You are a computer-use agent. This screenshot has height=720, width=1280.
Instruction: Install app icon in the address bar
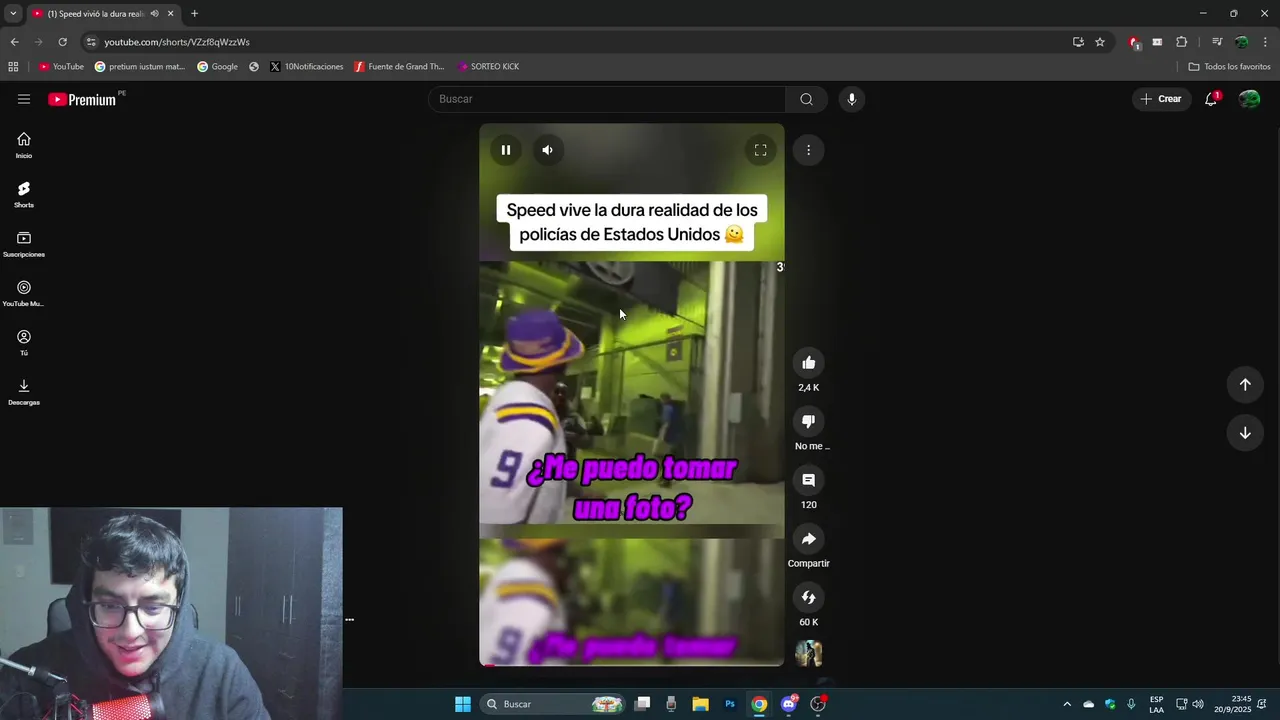pos(1078,42)
